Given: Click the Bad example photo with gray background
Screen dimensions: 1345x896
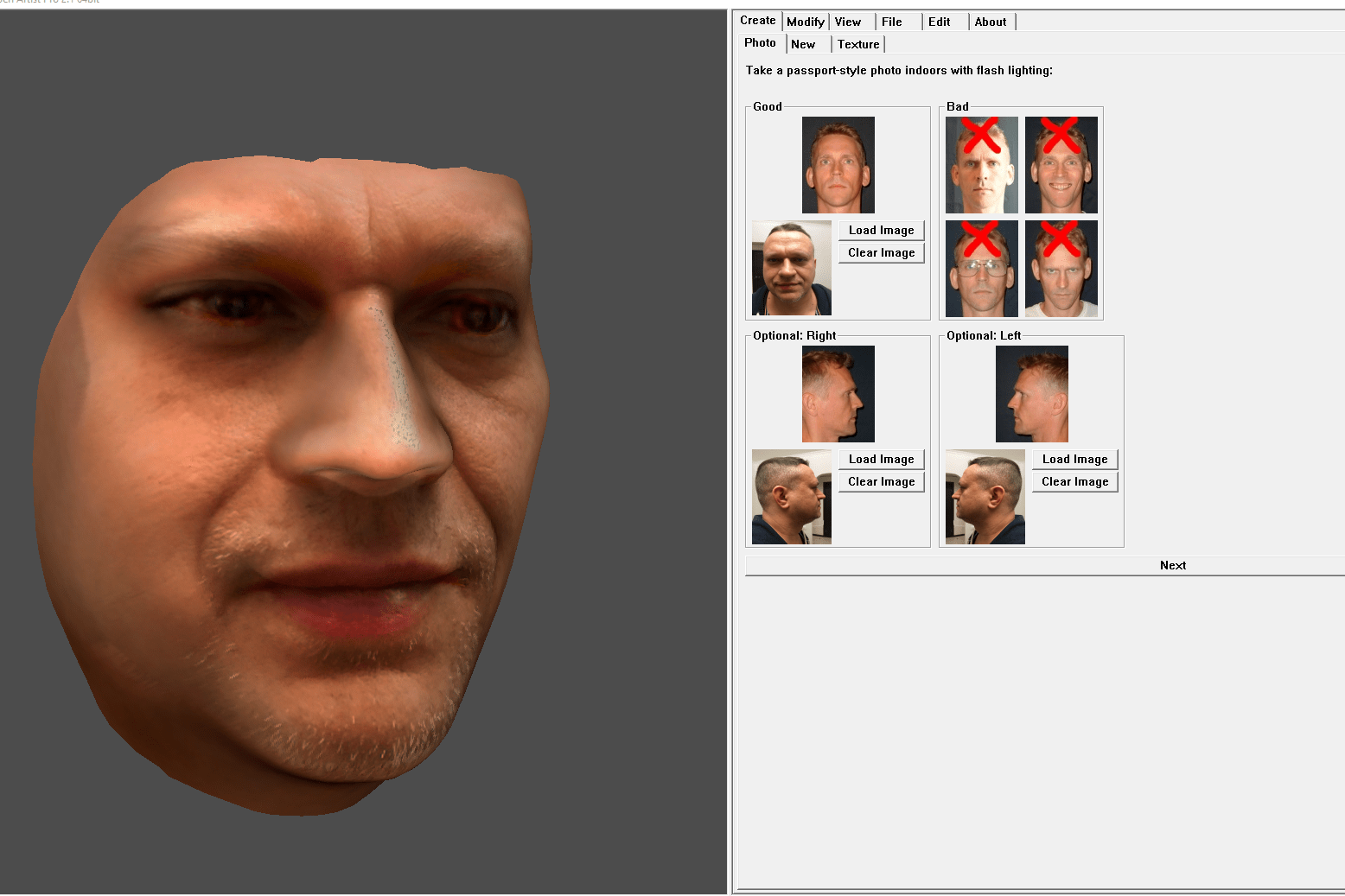Looking at the screenshot, I should [982, 165].
